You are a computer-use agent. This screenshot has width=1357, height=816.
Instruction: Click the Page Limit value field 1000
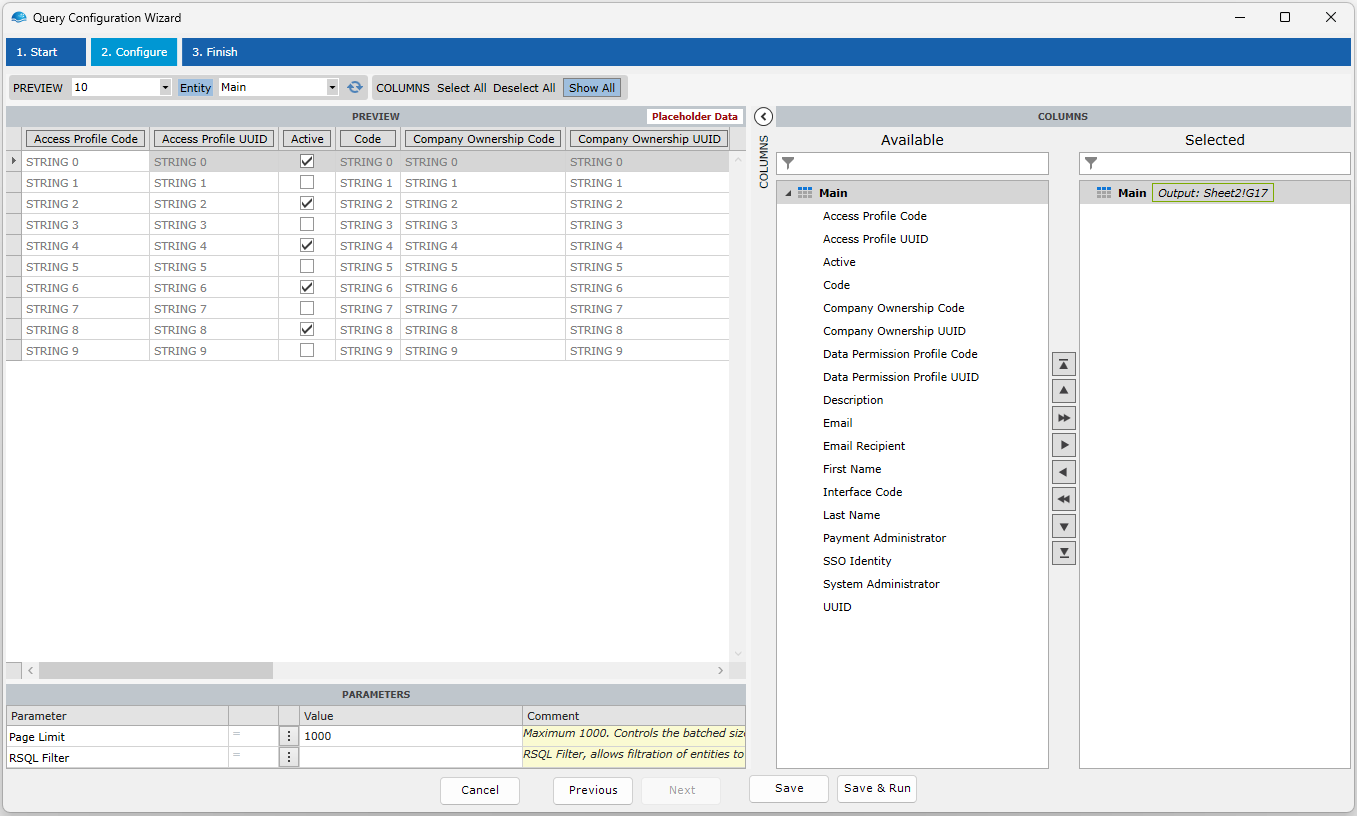pos(410,736)
